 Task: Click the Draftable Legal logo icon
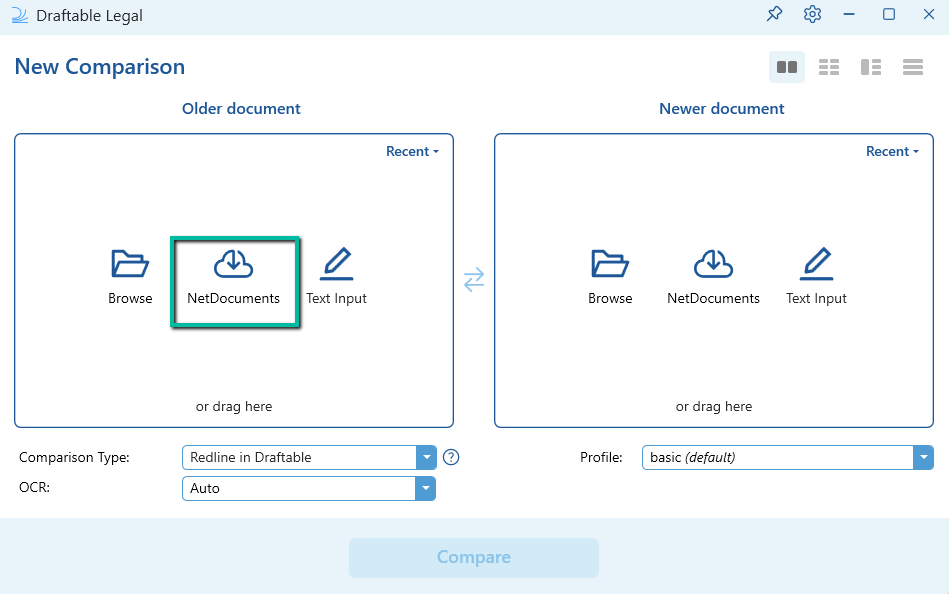pyautogui.click(x=20, y=15)
